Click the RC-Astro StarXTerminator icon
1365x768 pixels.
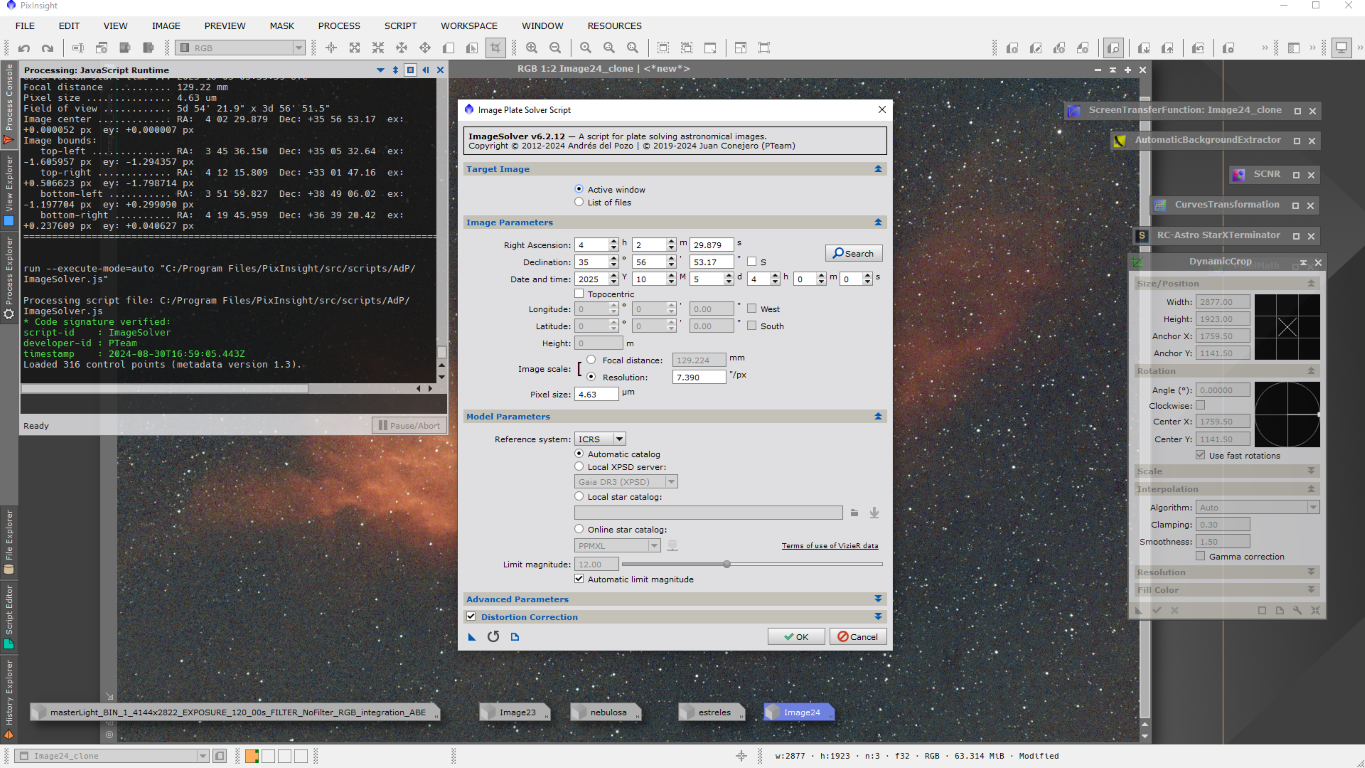pyautogui.click(x=1140, y=236)
